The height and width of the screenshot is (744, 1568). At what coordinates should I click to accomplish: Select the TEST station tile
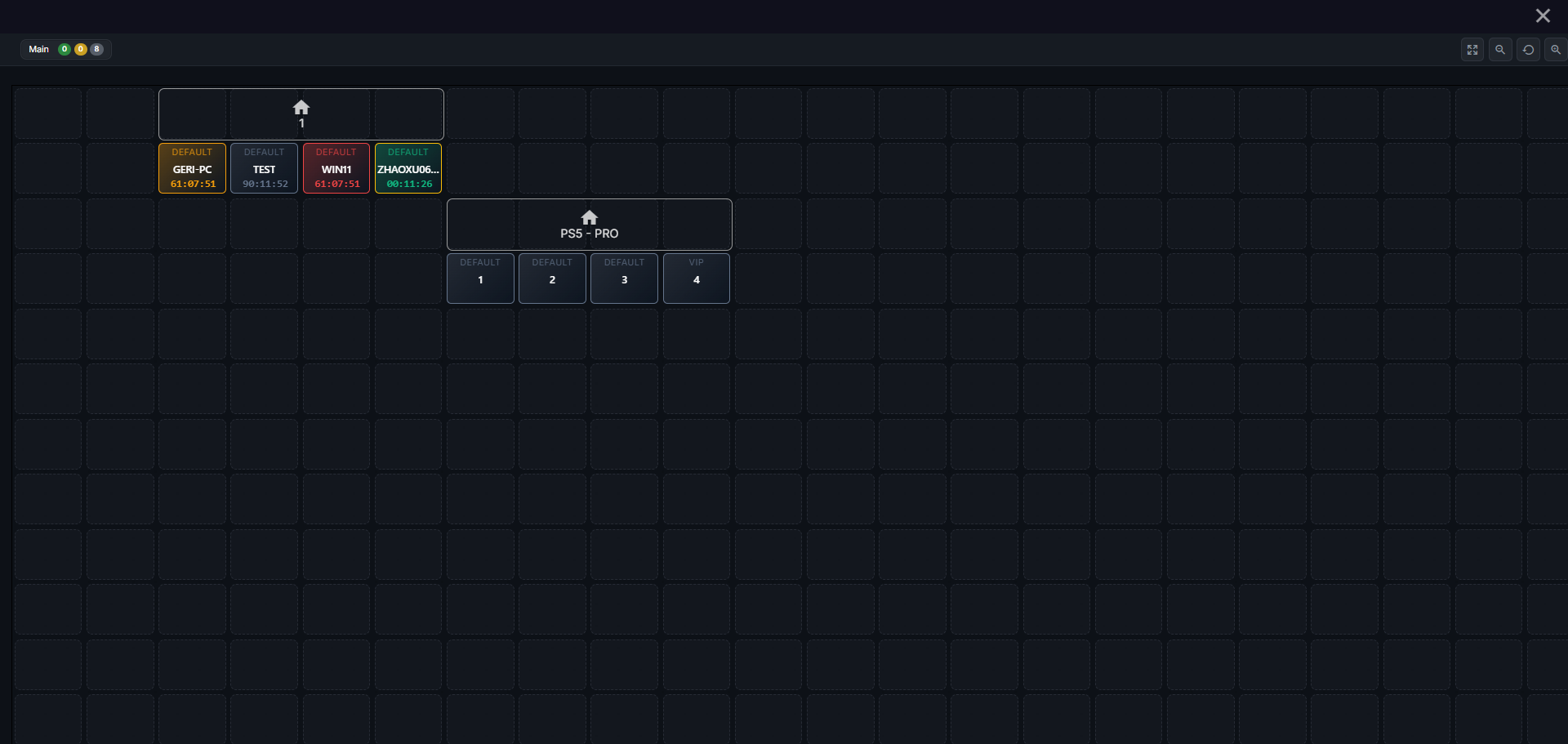click(264, 168)
